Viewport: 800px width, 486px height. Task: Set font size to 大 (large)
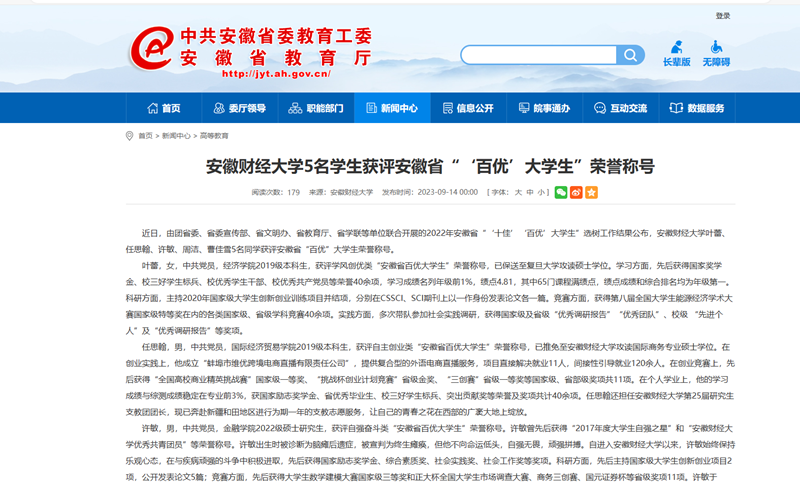(516, 191)
